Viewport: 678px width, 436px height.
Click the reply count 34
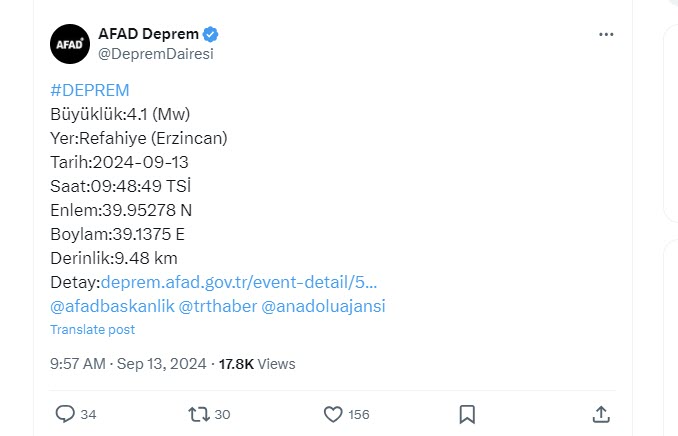(x=88, y=415)
